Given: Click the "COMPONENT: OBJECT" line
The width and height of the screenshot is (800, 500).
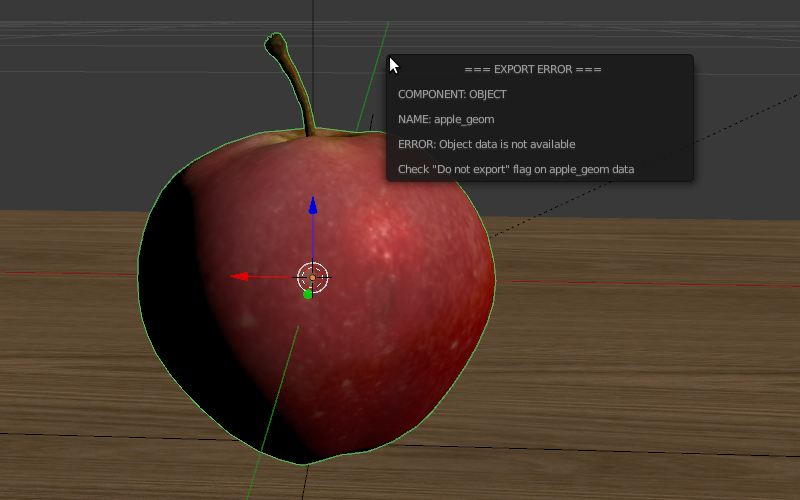Looking at the screenshot, I should (452, 94).
